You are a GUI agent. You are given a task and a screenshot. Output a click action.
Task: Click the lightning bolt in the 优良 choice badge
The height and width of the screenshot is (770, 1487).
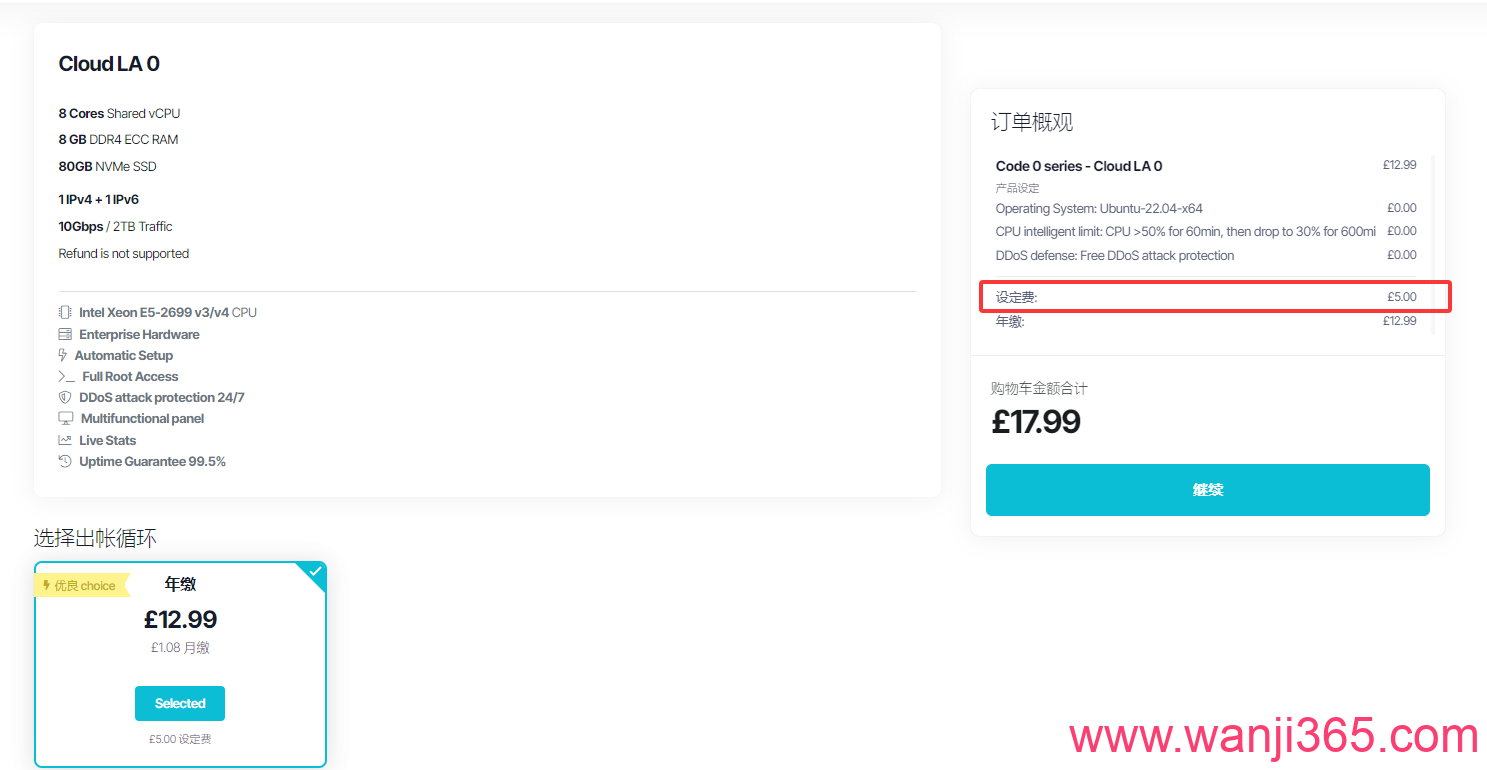tap(46, 586)
